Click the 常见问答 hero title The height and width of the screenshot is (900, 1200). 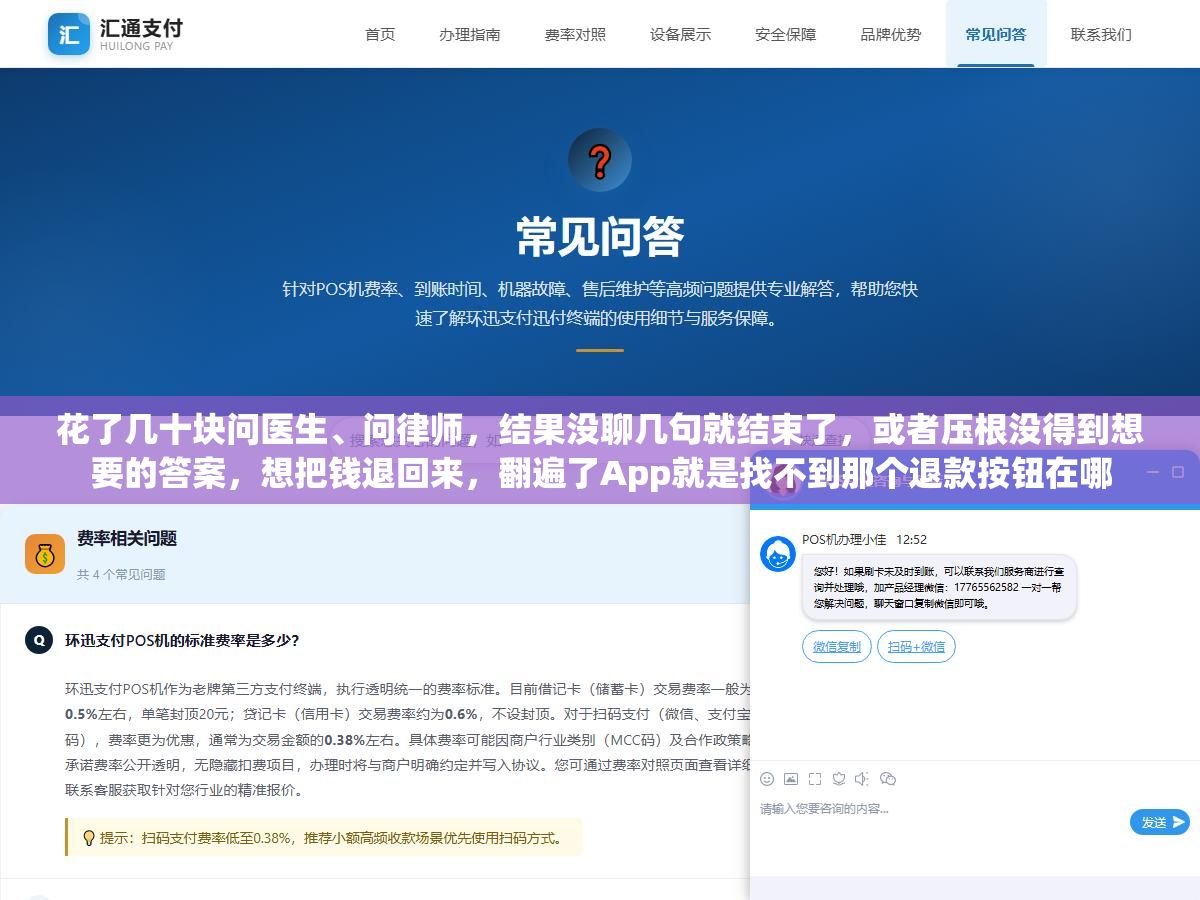coord(600,237)
